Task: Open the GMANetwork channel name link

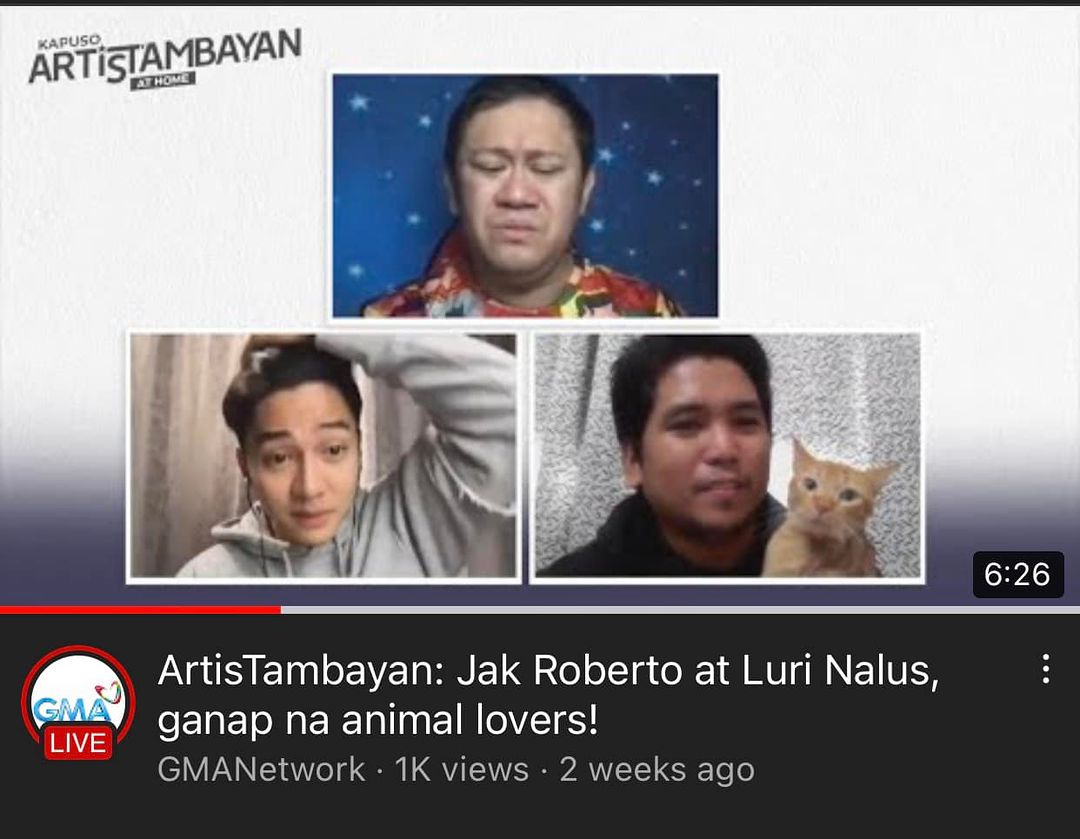Action: 261,769
